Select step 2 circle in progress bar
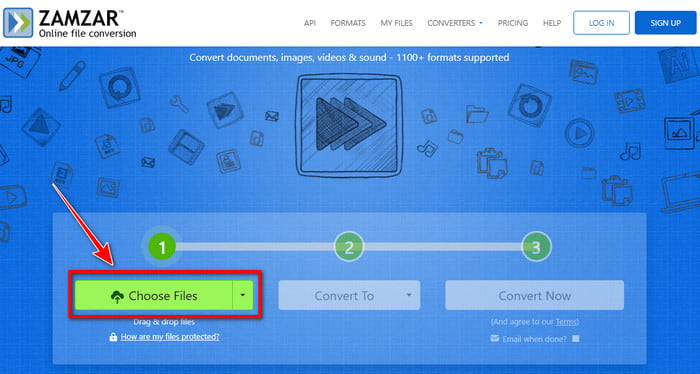Screen dimensions: 700x374 [349, 247]
